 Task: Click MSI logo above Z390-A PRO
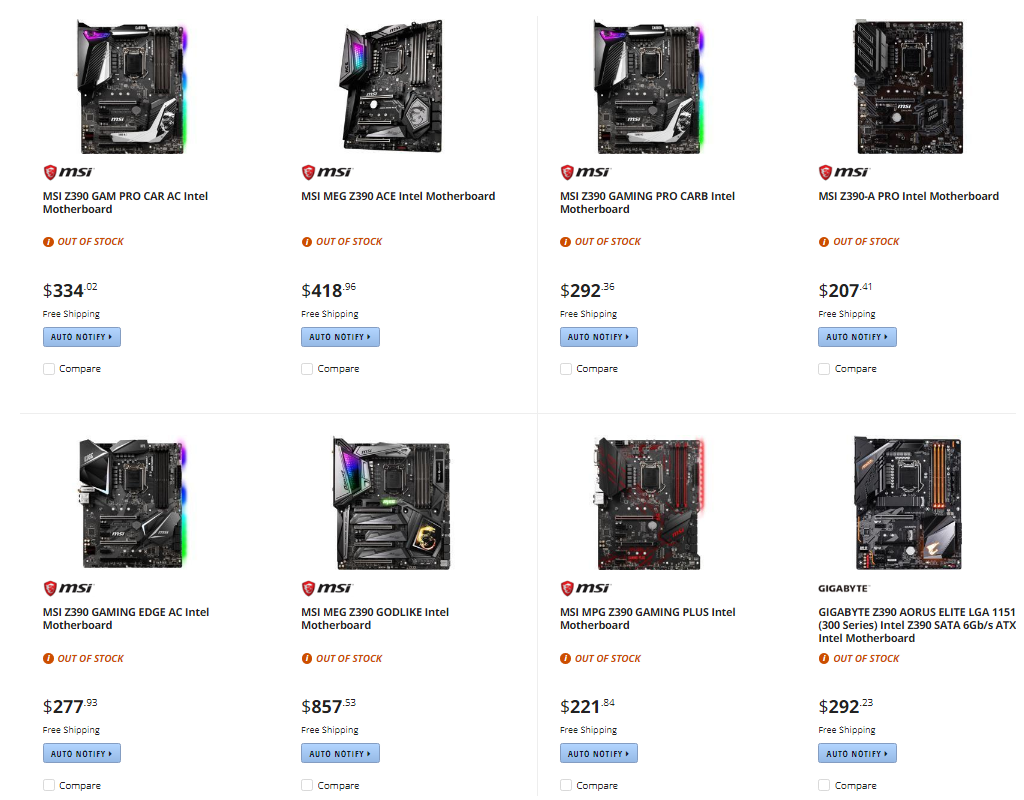844,172
